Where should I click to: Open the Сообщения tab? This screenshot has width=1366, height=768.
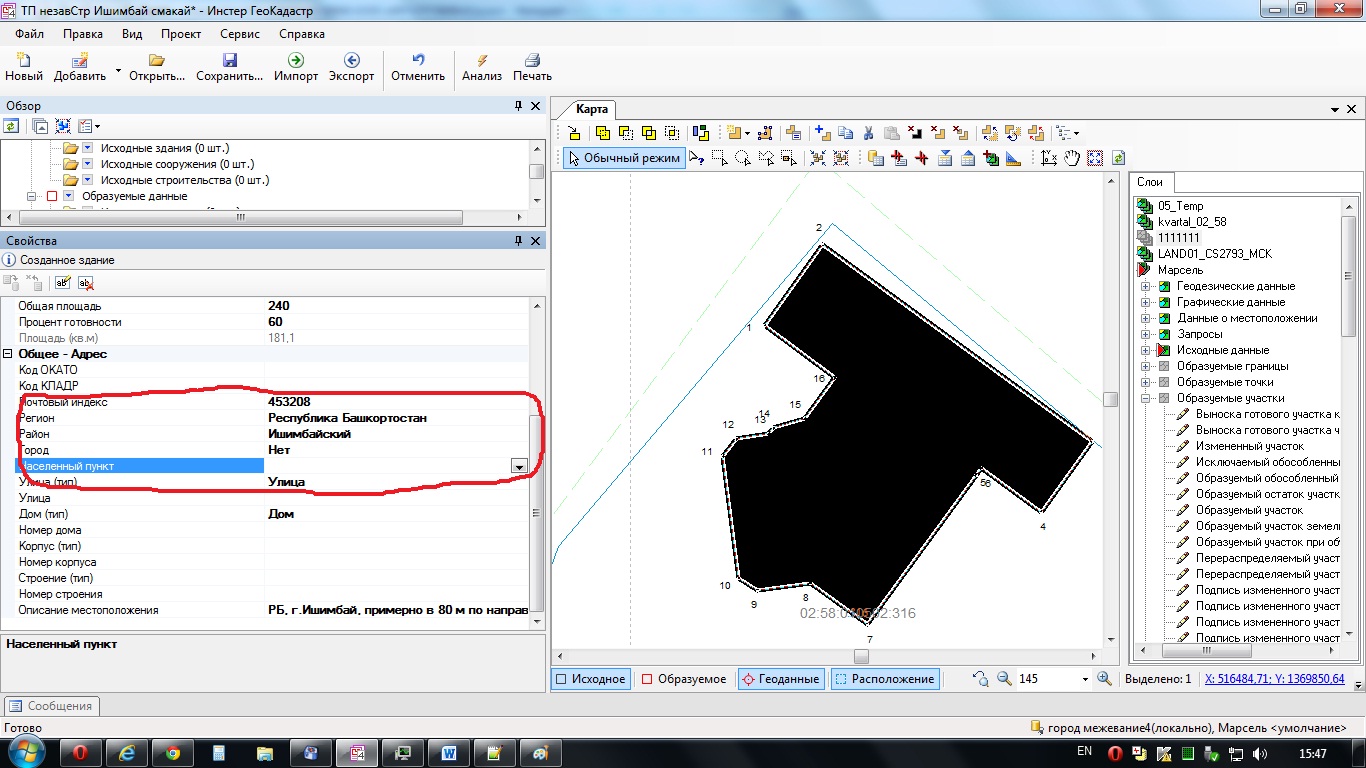pyautogui.click(x=52, y=706)
